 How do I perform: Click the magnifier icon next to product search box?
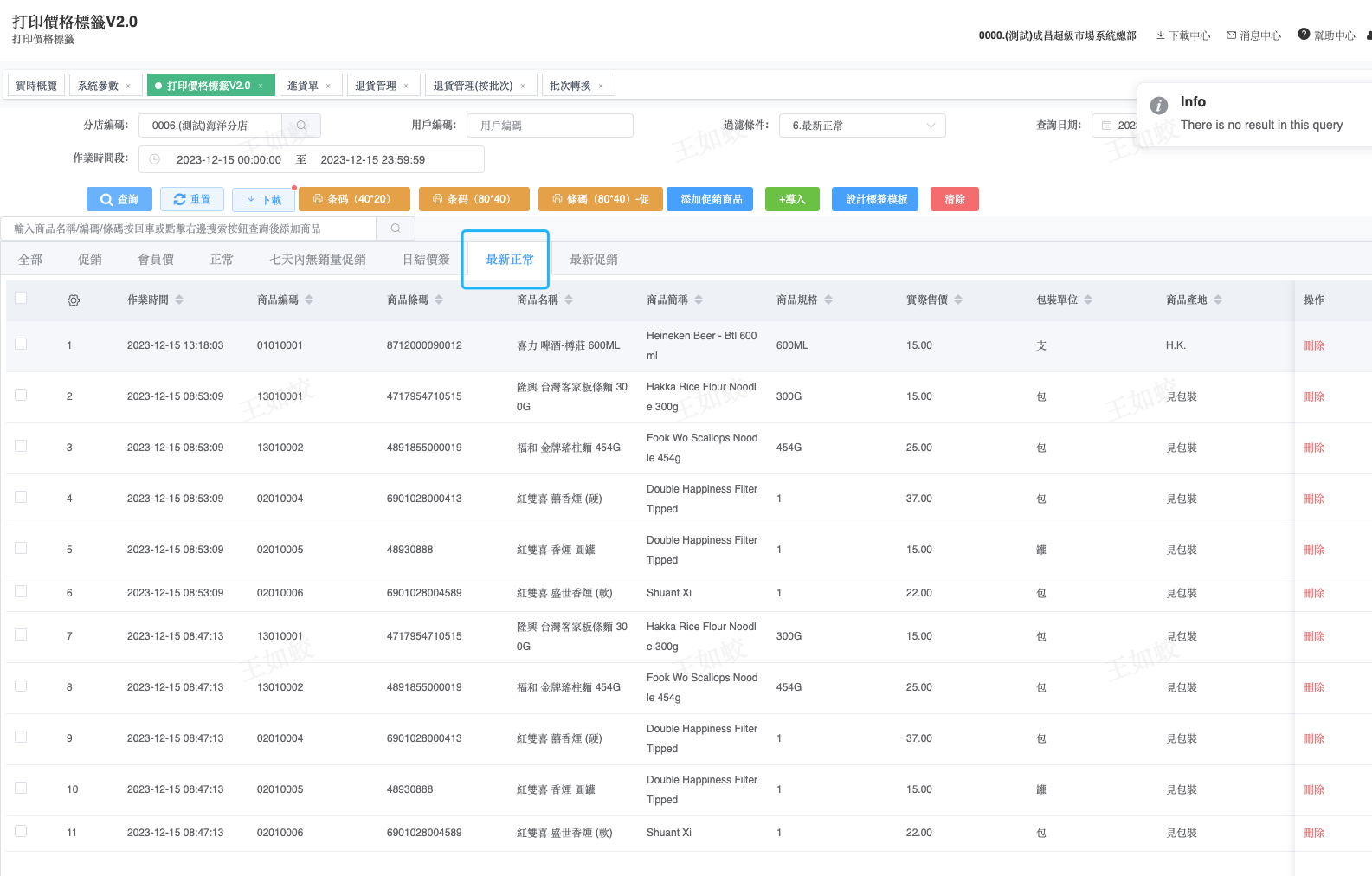[396, 229]
